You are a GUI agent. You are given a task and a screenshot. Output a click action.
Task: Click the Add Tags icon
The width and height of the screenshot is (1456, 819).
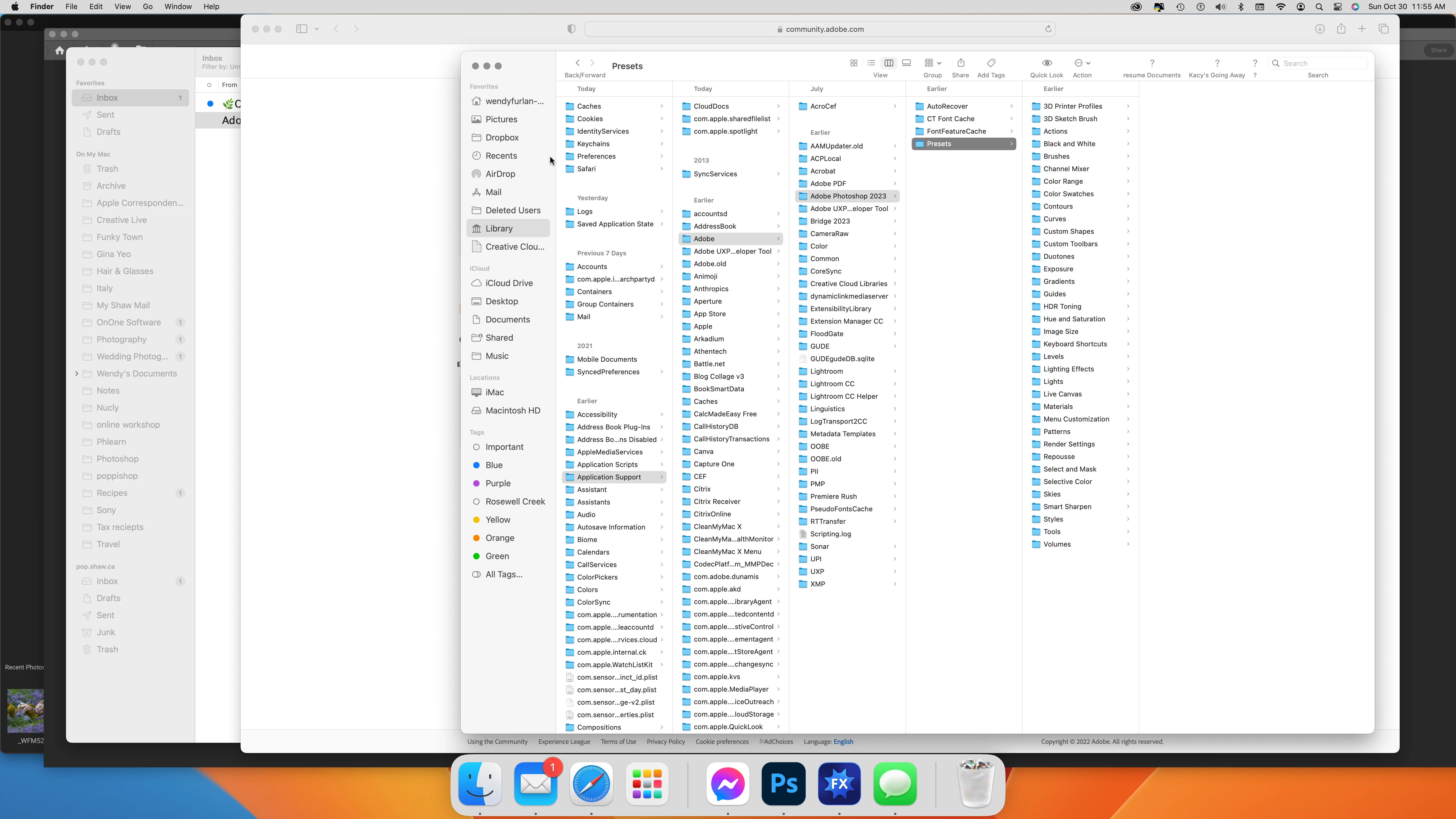point(991,63)
